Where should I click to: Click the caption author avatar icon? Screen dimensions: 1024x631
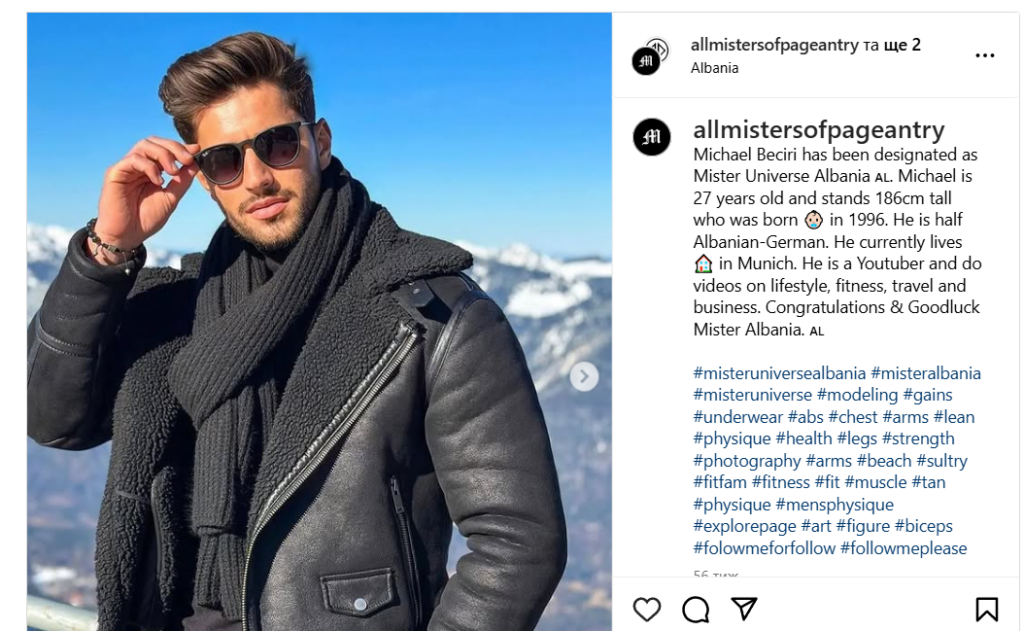pos(652,137)
